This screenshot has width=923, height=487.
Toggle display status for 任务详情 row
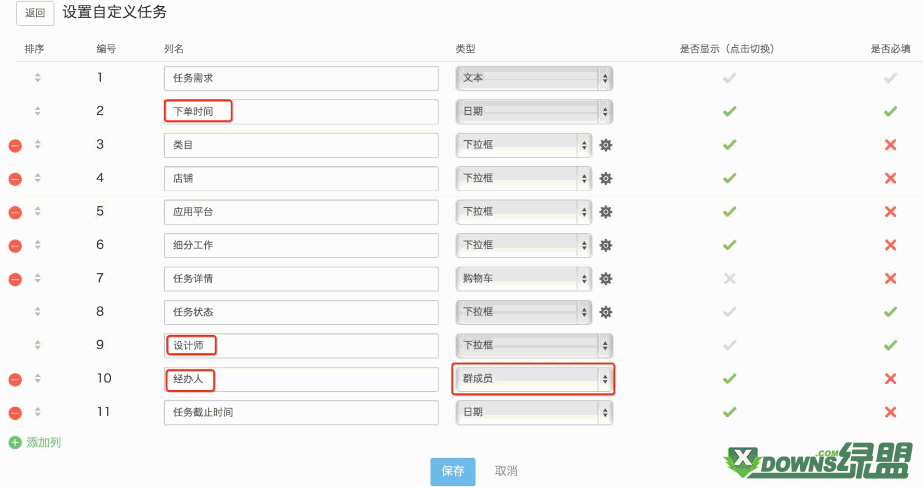tap(729, 279)
